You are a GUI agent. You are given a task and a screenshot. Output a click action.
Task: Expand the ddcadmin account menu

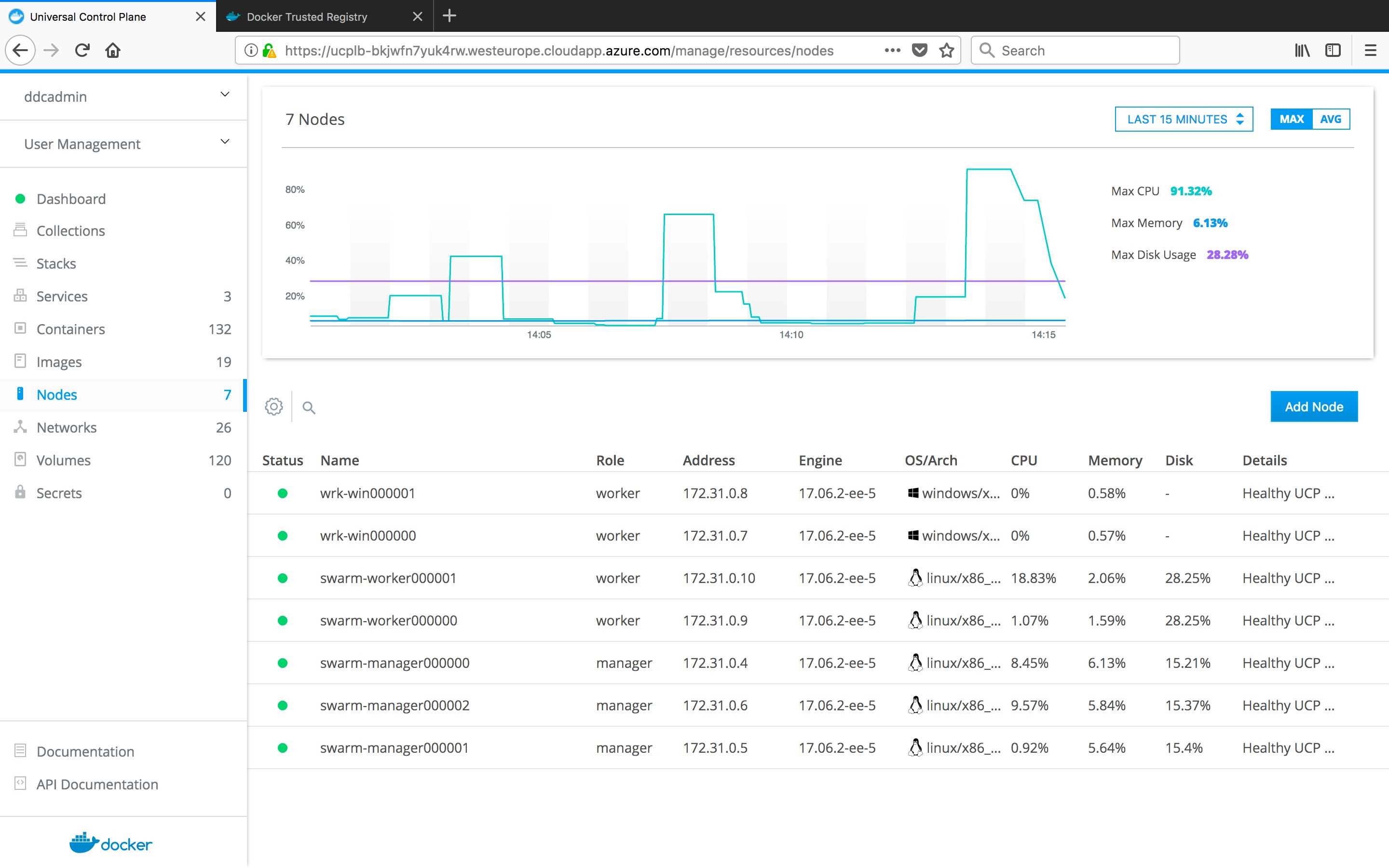click(x=55, y=96)
